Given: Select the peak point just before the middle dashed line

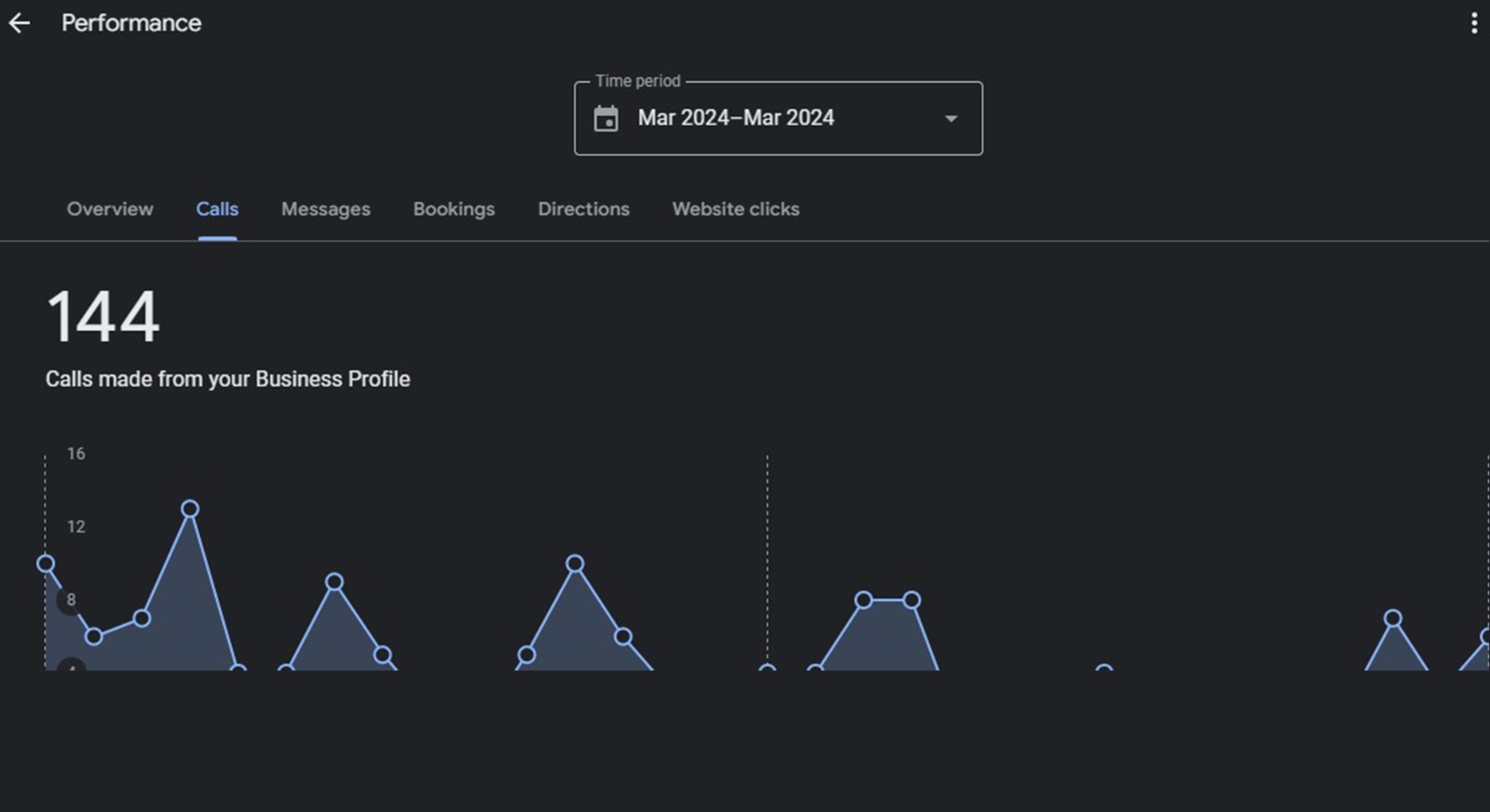Looking at the screenshot, I should click(576, 564).
